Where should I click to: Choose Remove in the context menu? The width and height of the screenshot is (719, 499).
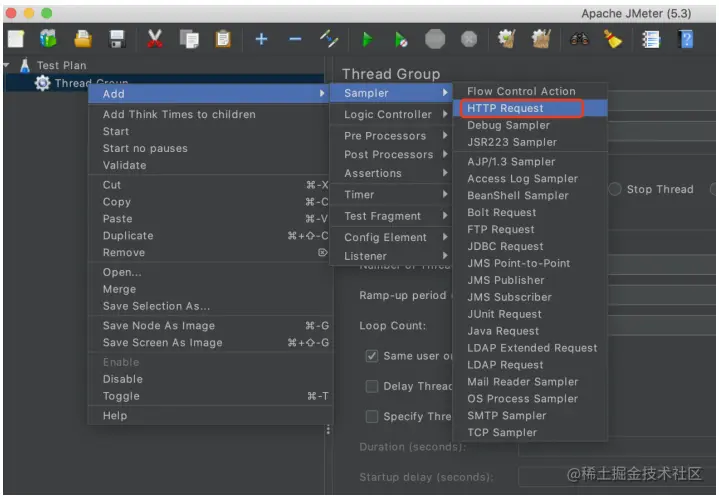pyautogui.click(x=209, y=253)
